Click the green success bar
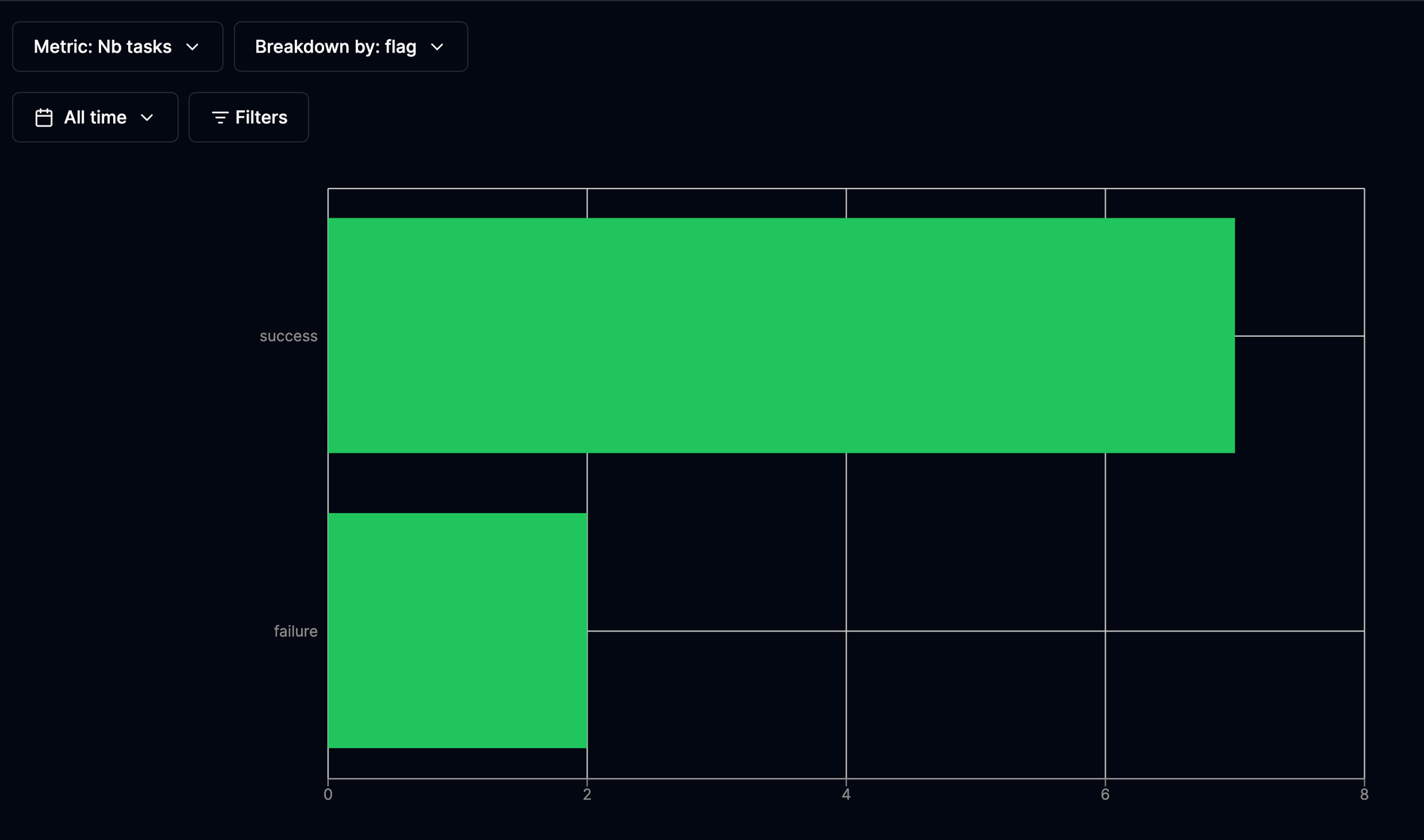Image resolution: width=1424 pixels, height=840 pixels. pyautogui.click(x=780, y=335)
